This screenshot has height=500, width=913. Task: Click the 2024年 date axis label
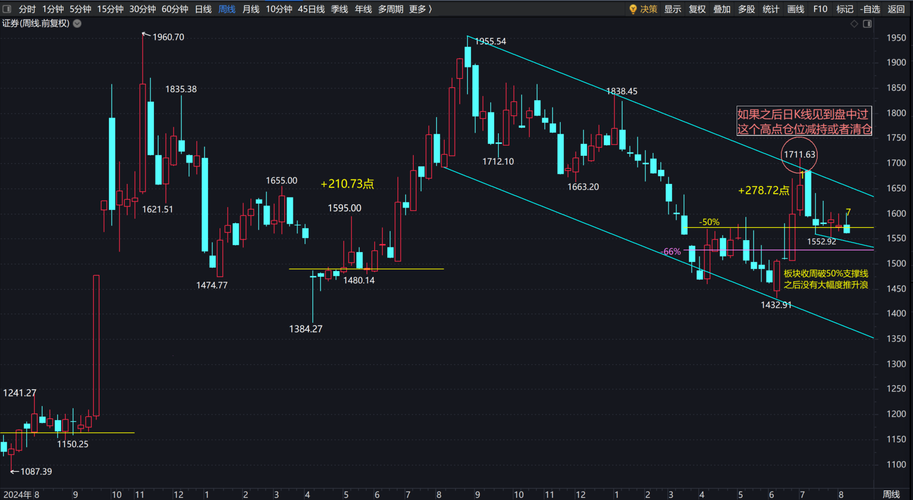click(x=17, y=494)
